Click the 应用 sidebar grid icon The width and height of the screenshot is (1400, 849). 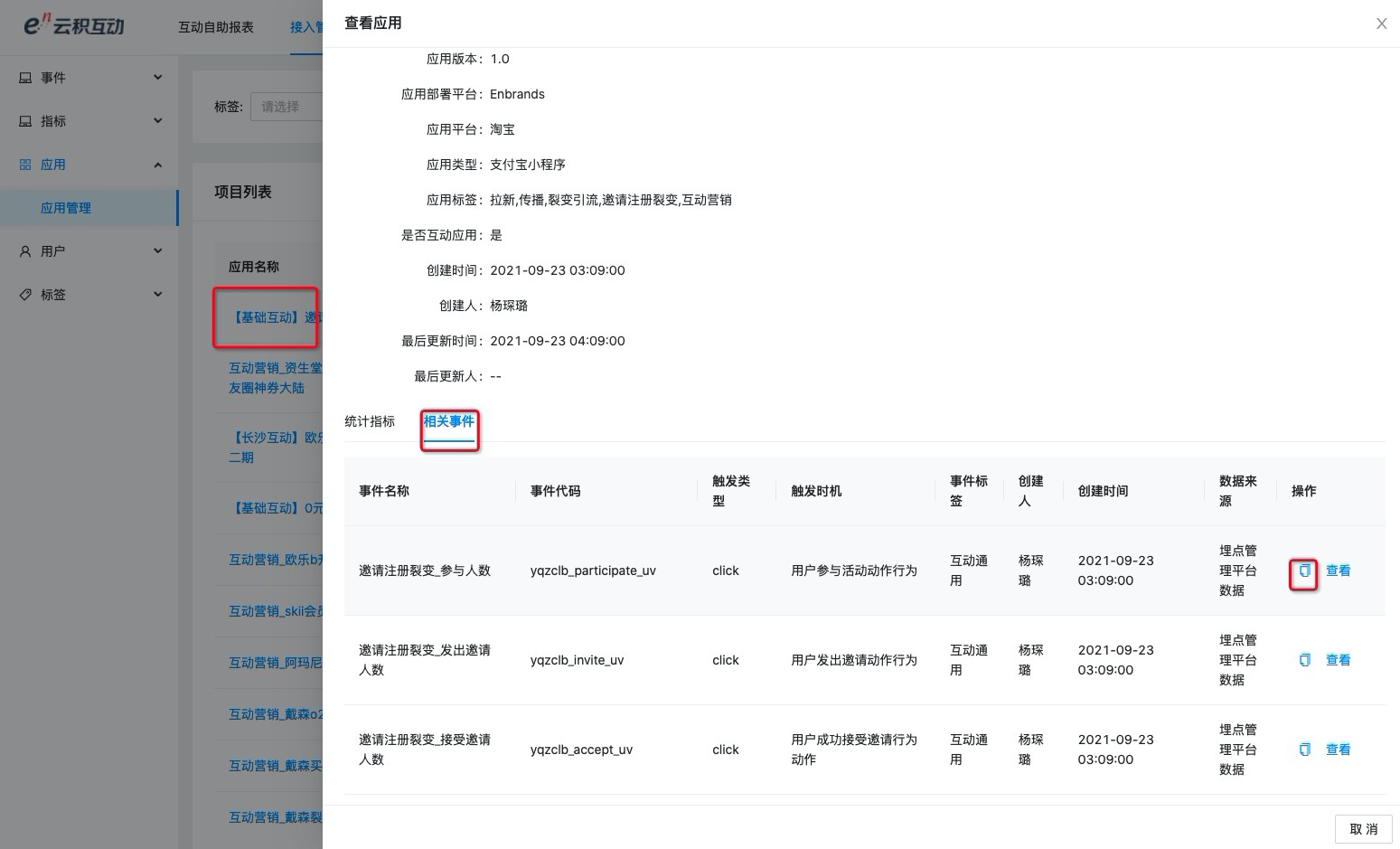(x=25, y=165)
